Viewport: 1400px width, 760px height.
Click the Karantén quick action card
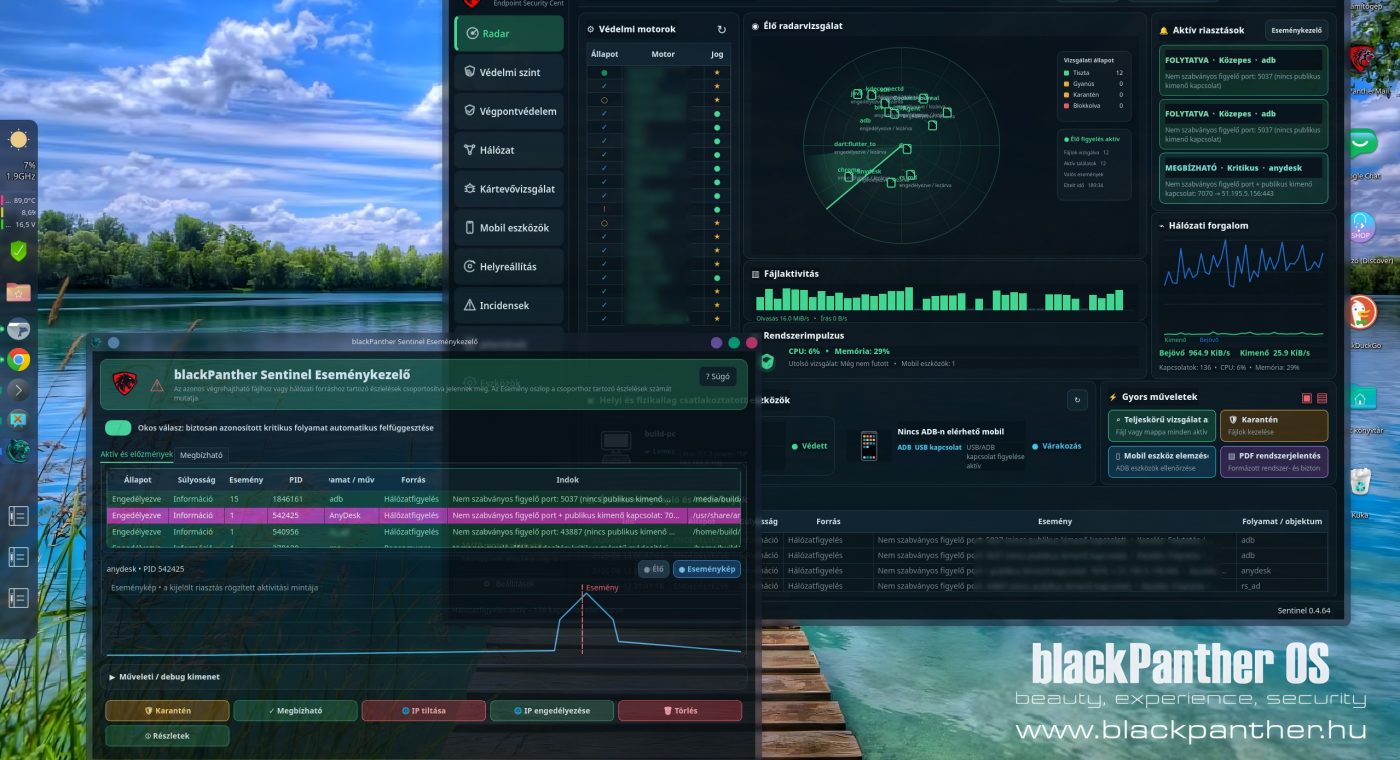pos(1274,425)
